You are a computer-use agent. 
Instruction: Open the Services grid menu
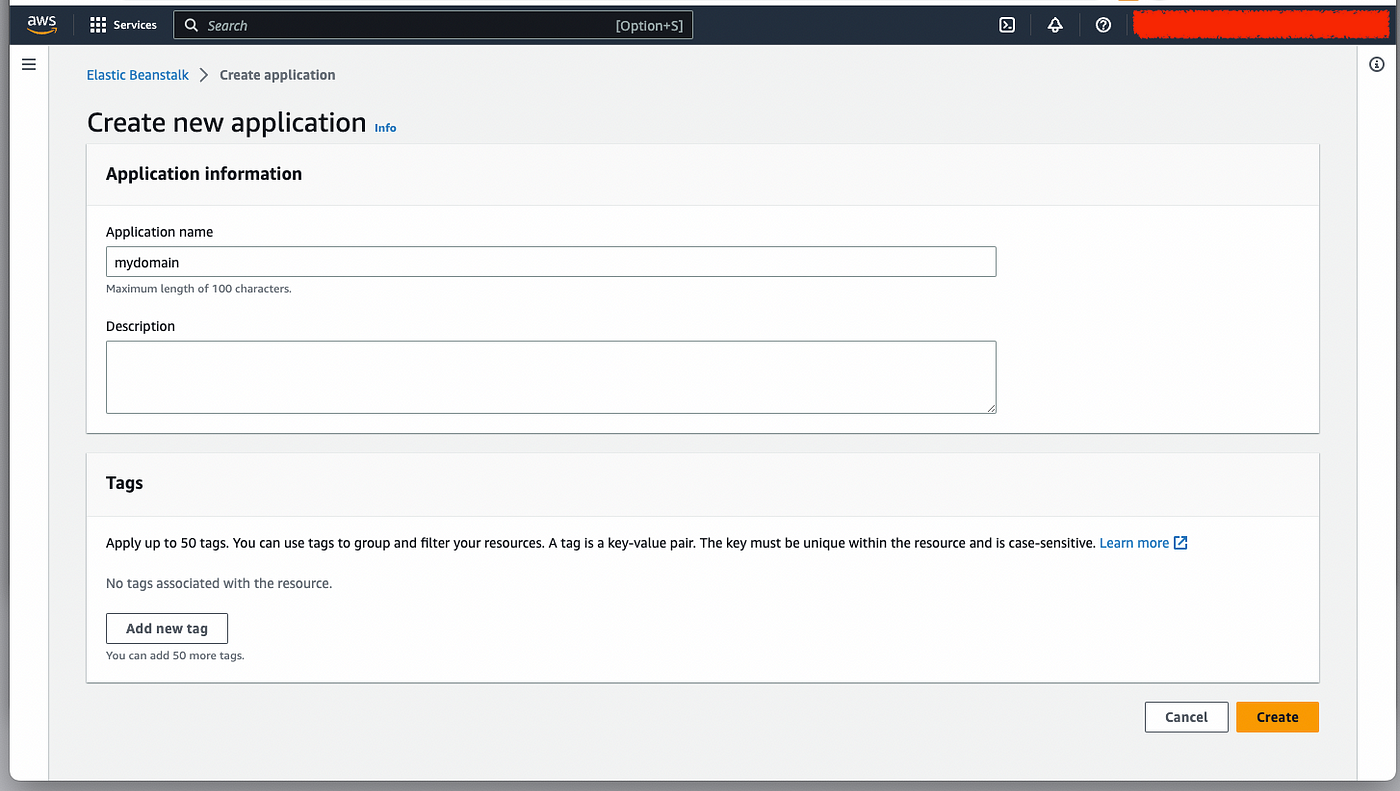pyautogui.click(x=124, y=25)
